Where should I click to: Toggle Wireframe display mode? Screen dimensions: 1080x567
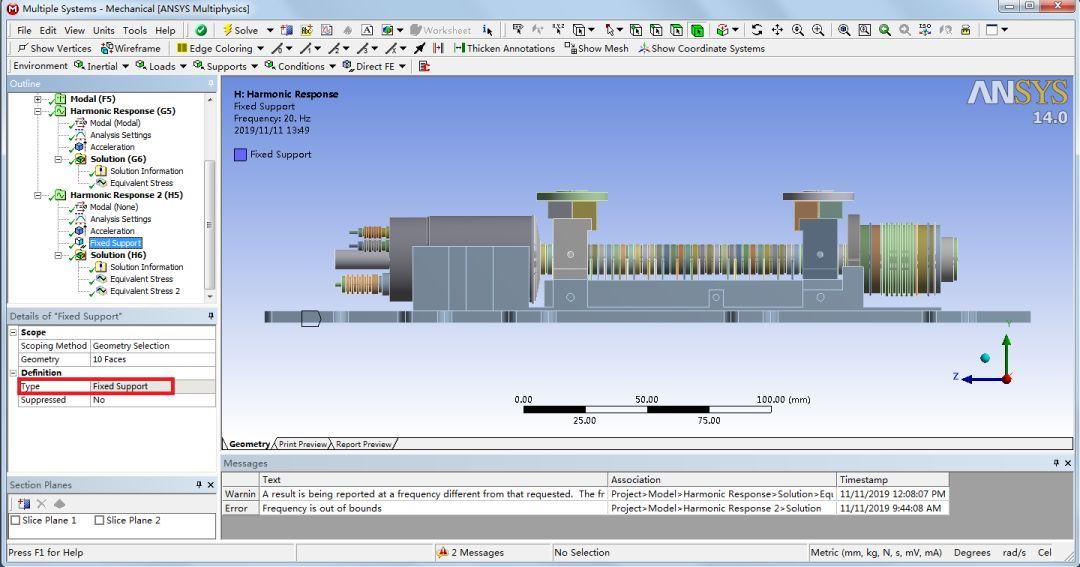coord(131,48)
